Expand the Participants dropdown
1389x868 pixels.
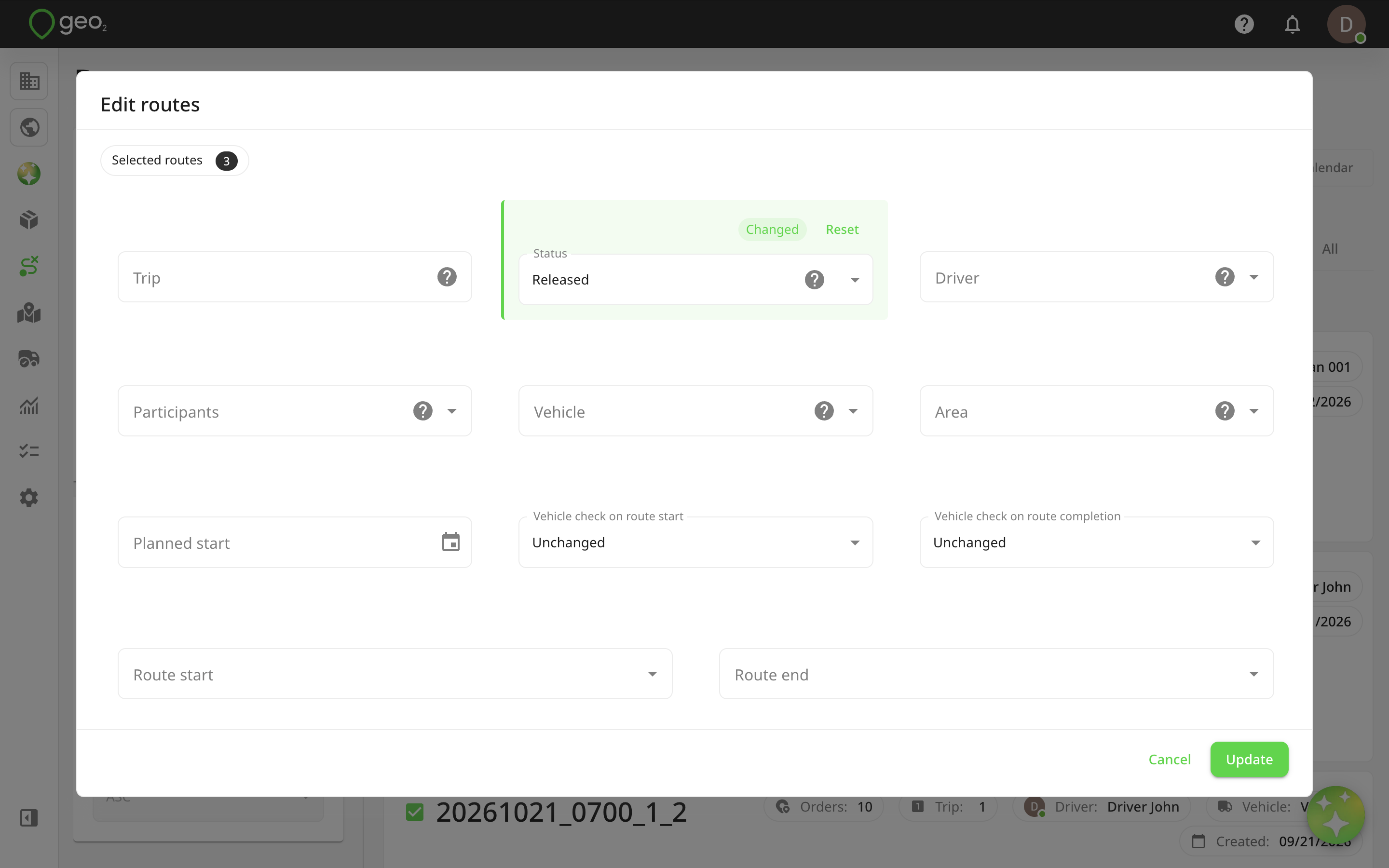coord(452,411)
